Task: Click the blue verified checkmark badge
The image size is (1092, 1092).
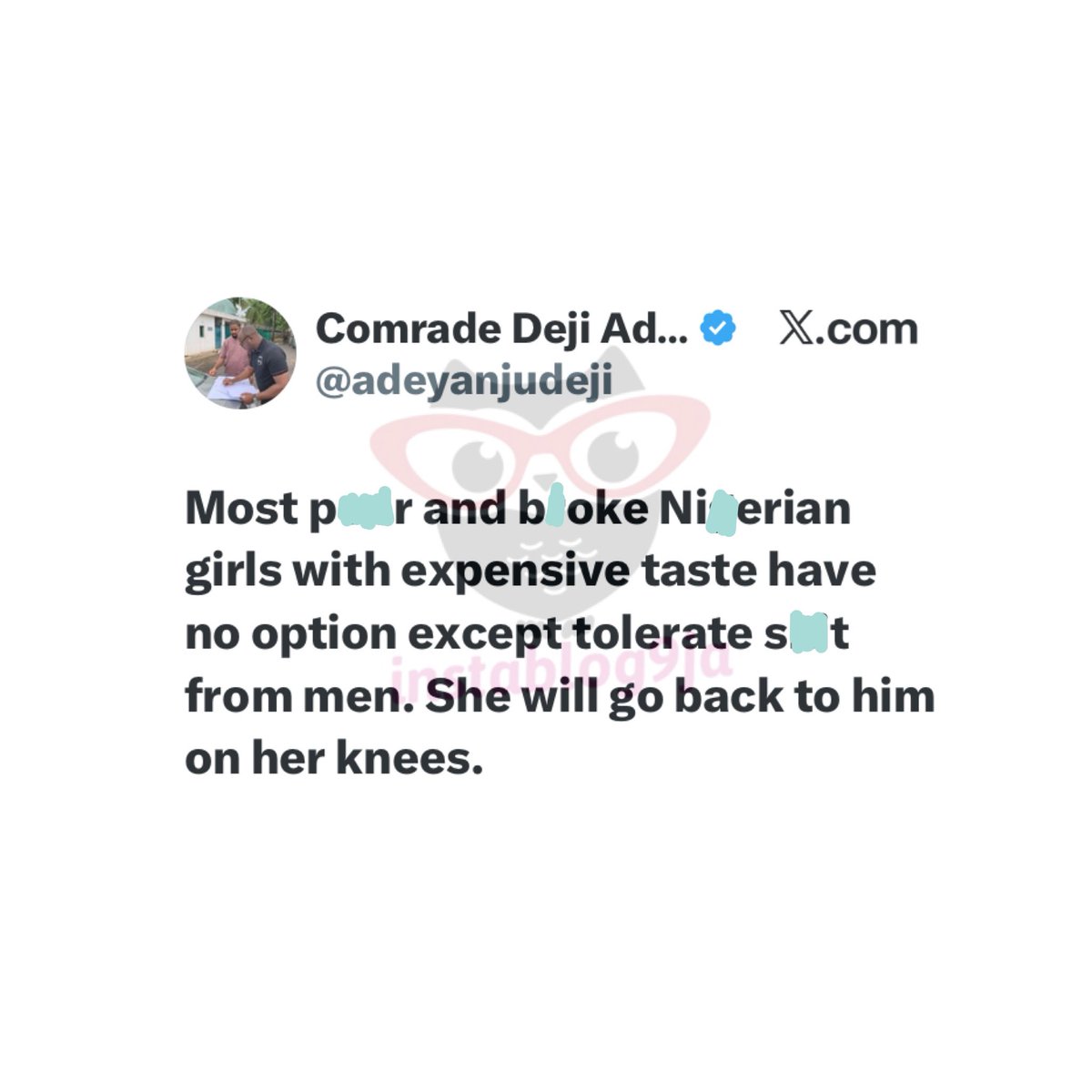Action: pyautogui.click(x=718, y=329)
